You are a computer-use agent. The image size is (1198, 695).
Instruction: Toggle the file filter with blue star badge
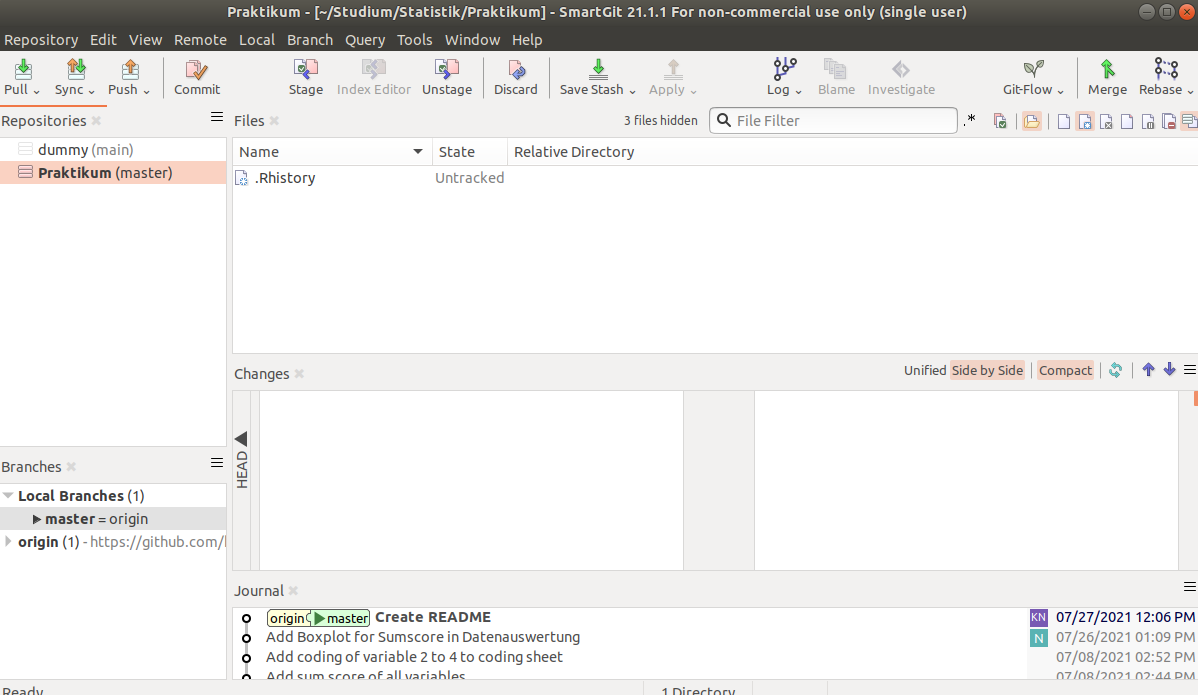[x=1085, y=121]
